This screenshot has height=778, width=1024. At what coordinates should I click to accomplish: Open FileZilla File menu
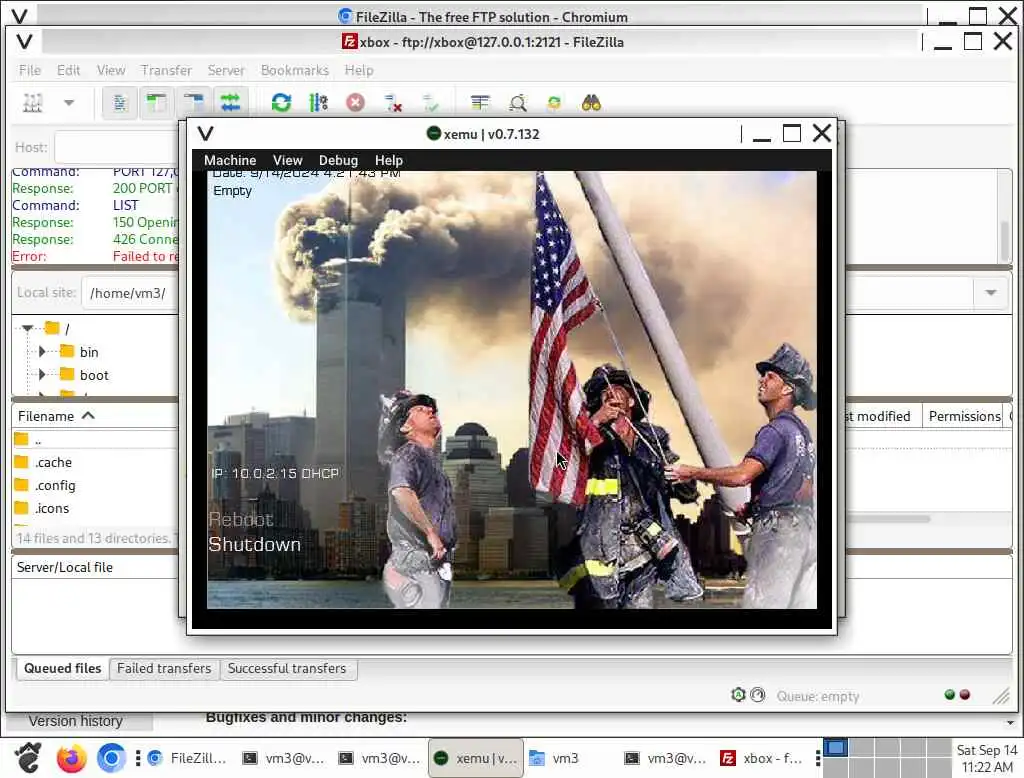(x=30, y=70)
